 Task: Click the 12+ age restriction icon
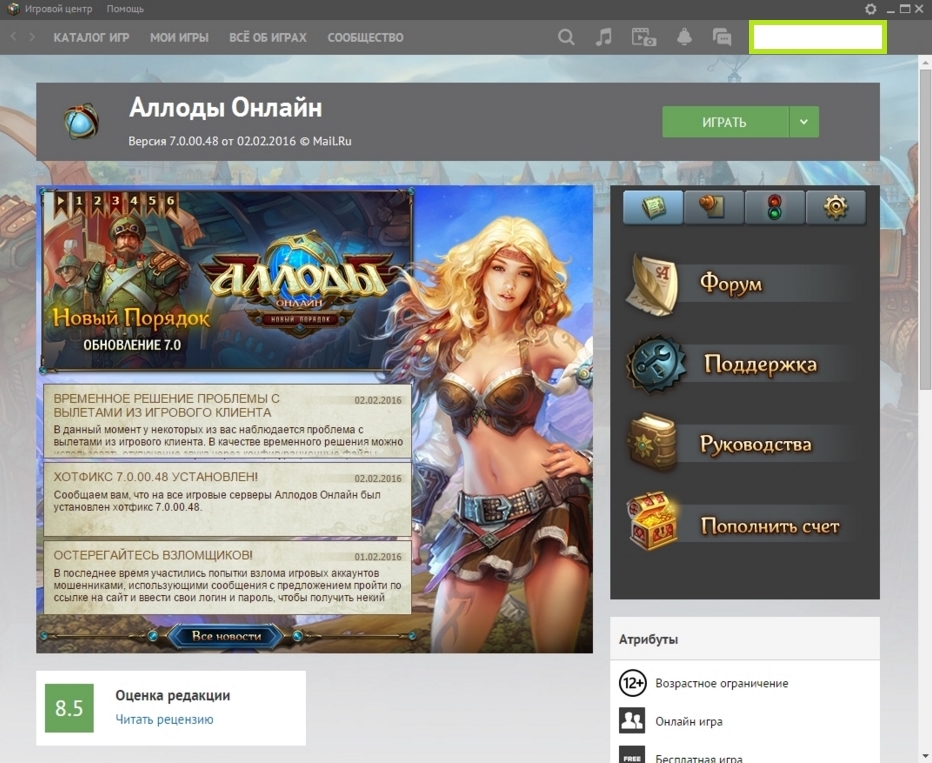coord(632,683)
